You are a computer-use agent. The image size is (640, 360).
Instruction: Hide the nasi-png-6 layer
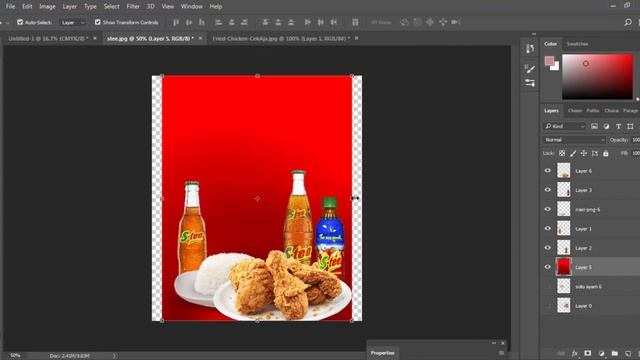click(548, 209)
